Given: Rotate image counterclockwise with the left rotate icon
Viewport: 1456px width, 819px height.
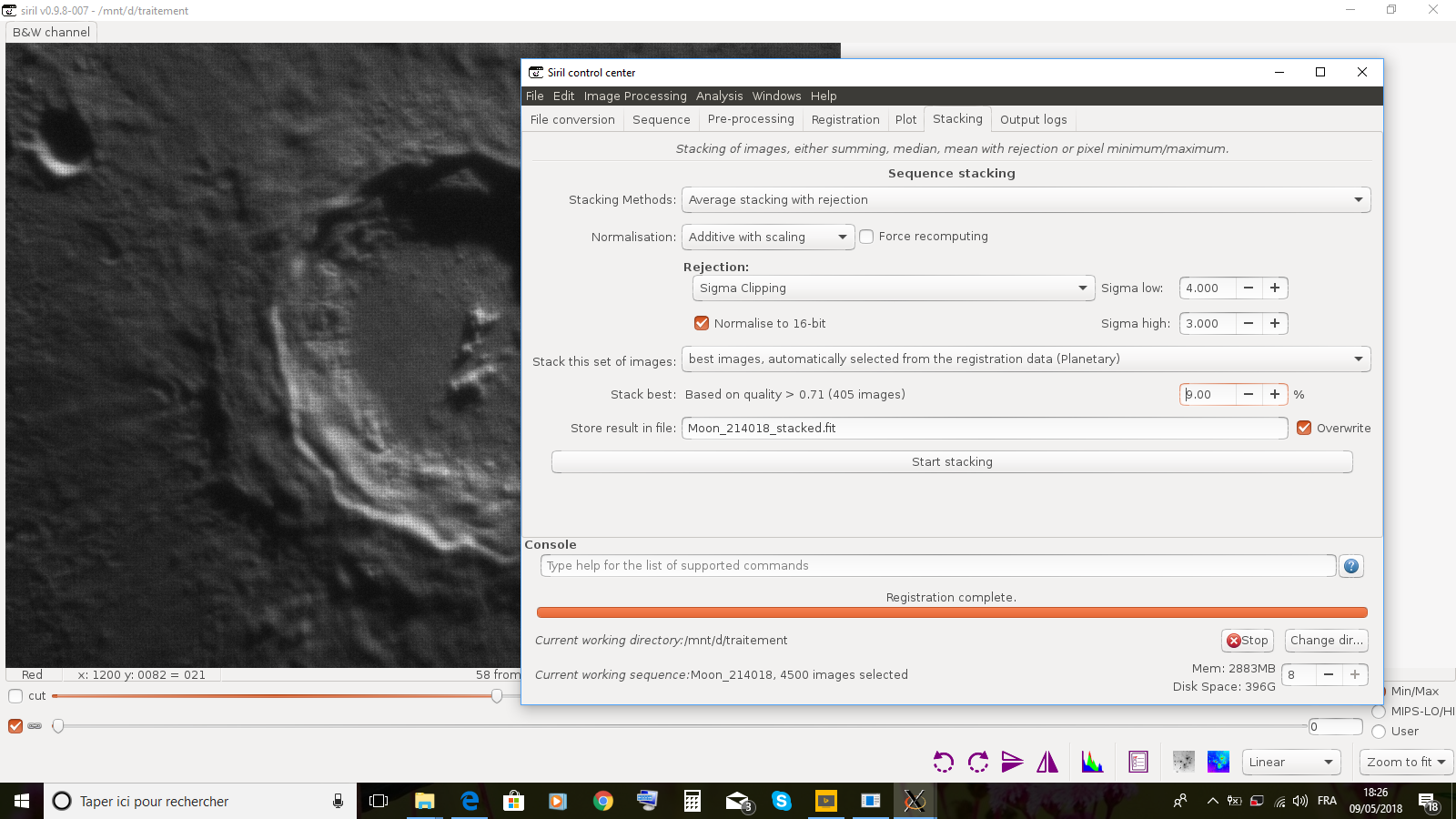Looking at the screenshot, I should (944, 762).
